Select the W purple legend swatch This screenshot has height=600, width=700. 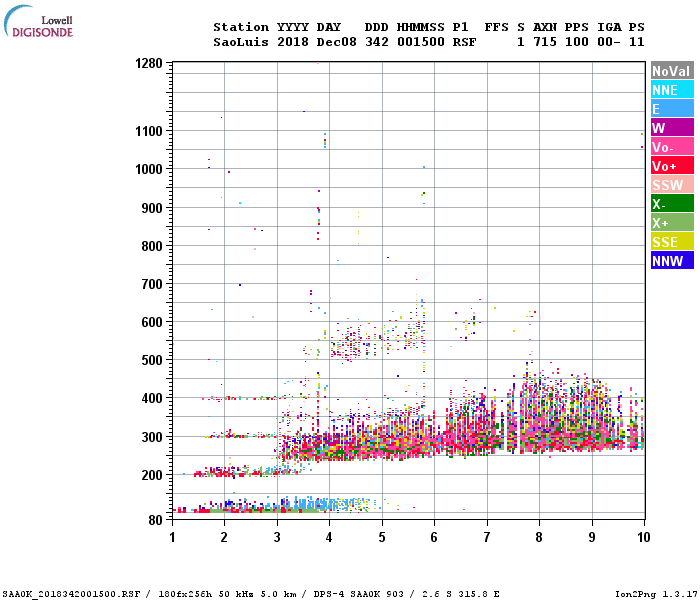click(672, 128)
